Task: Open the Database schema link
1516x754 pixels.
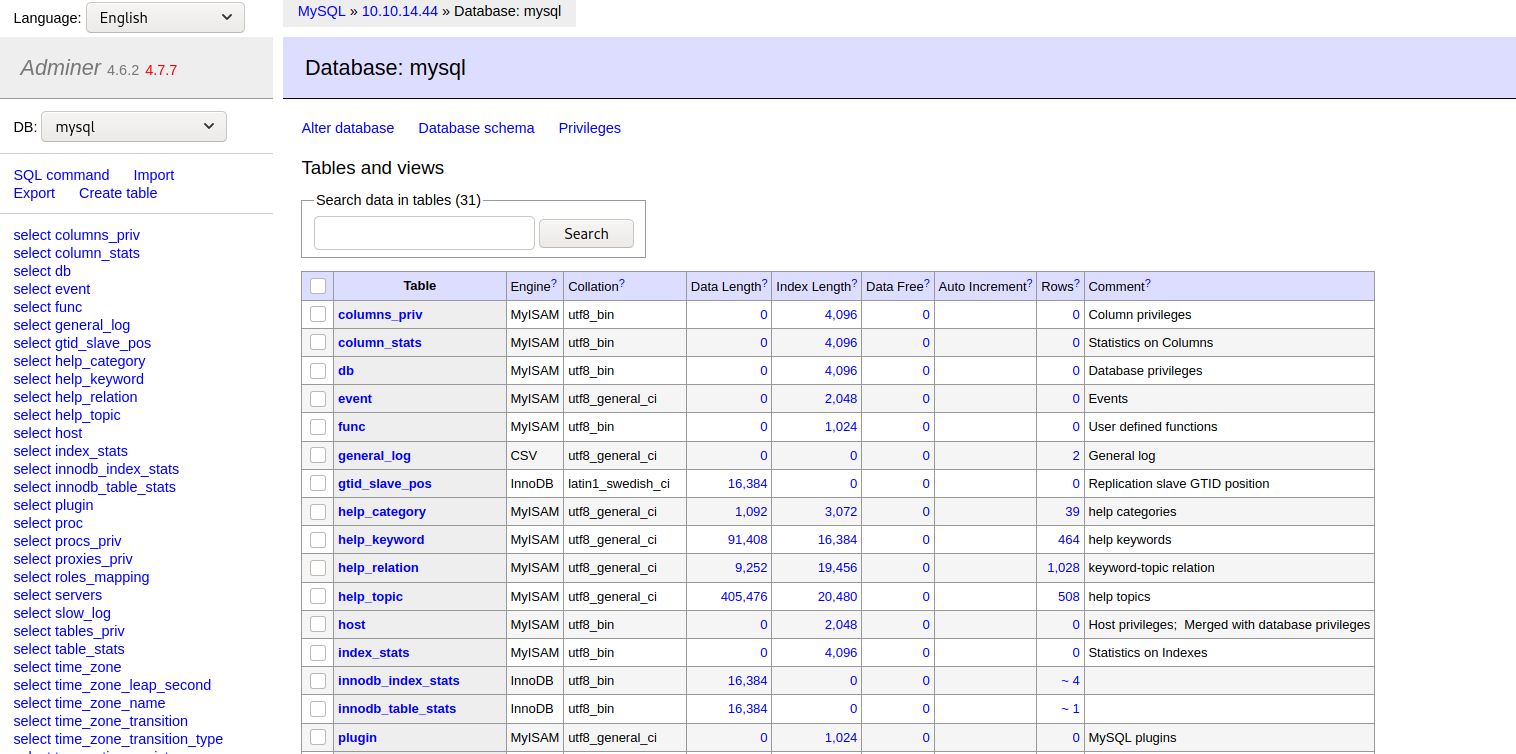Action: 476,128
